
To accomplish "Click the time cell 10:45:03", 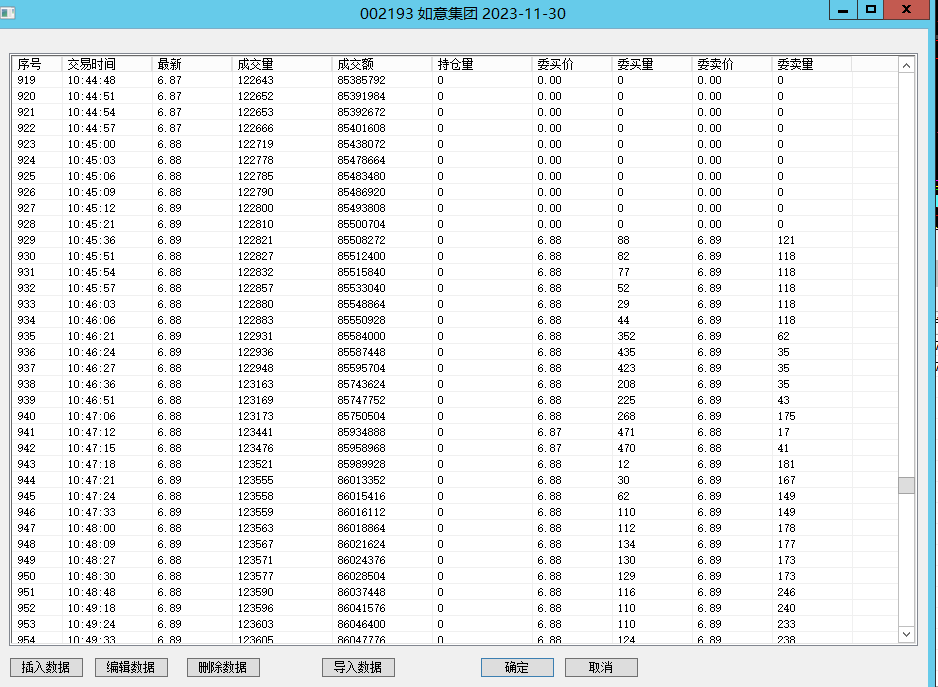I will (92, 160).
